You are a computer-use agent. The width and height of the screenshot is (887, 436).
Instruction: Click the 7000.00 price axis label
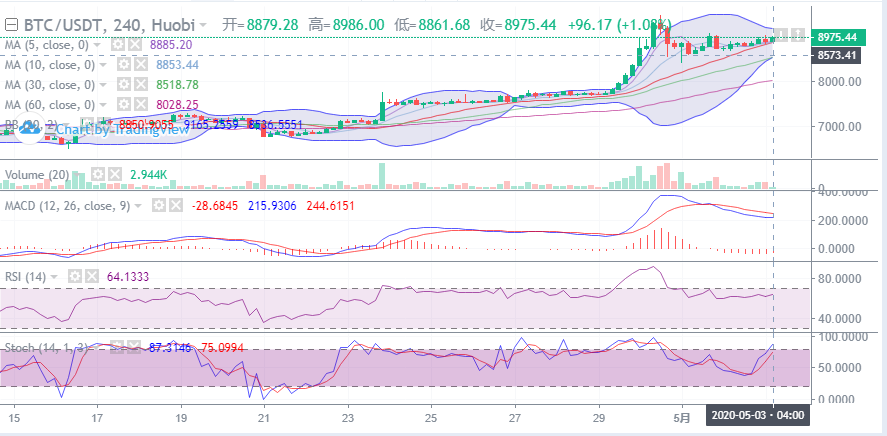(839, 126)
